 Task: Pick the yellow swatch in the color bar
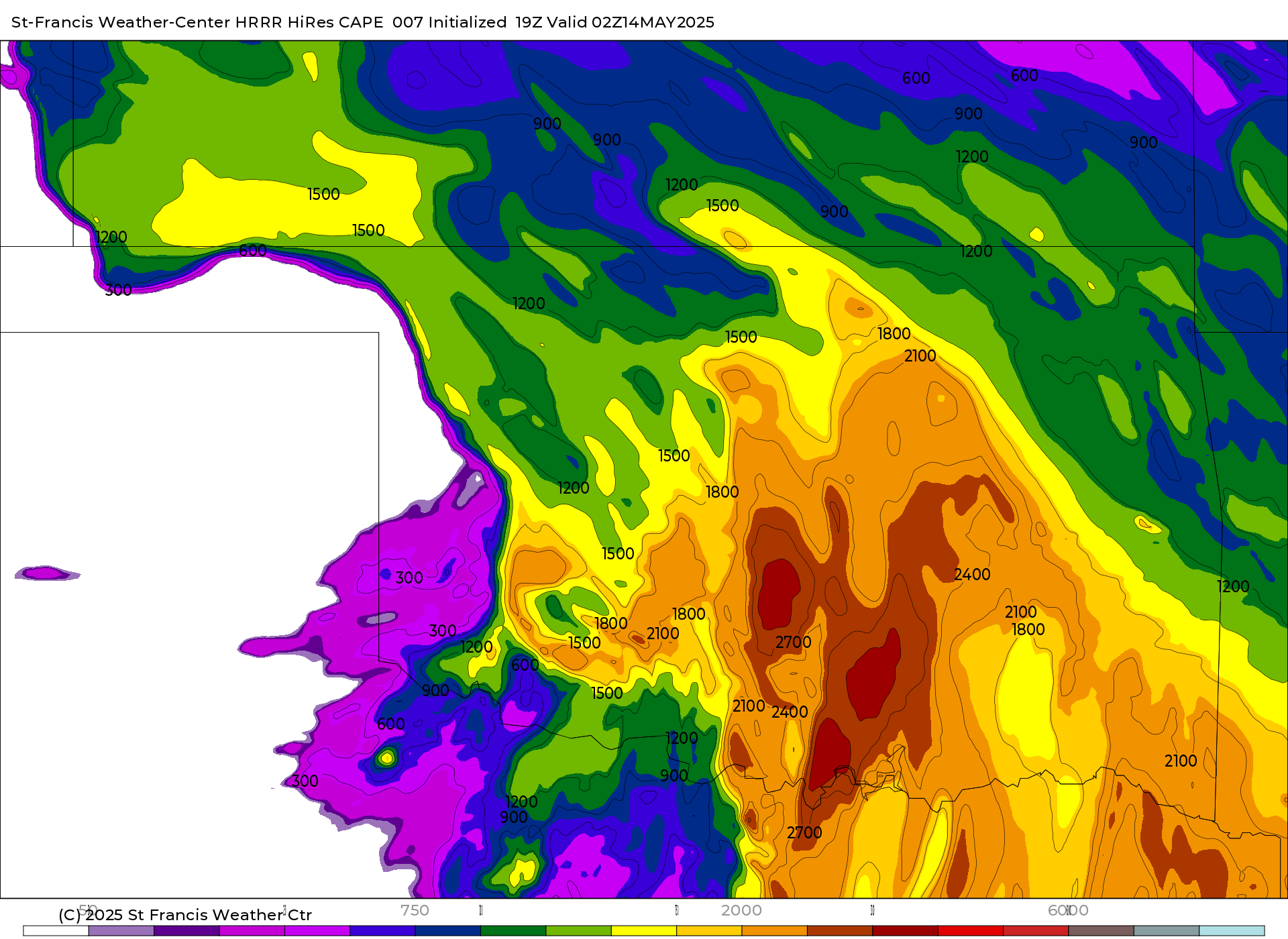pos(644,931)
